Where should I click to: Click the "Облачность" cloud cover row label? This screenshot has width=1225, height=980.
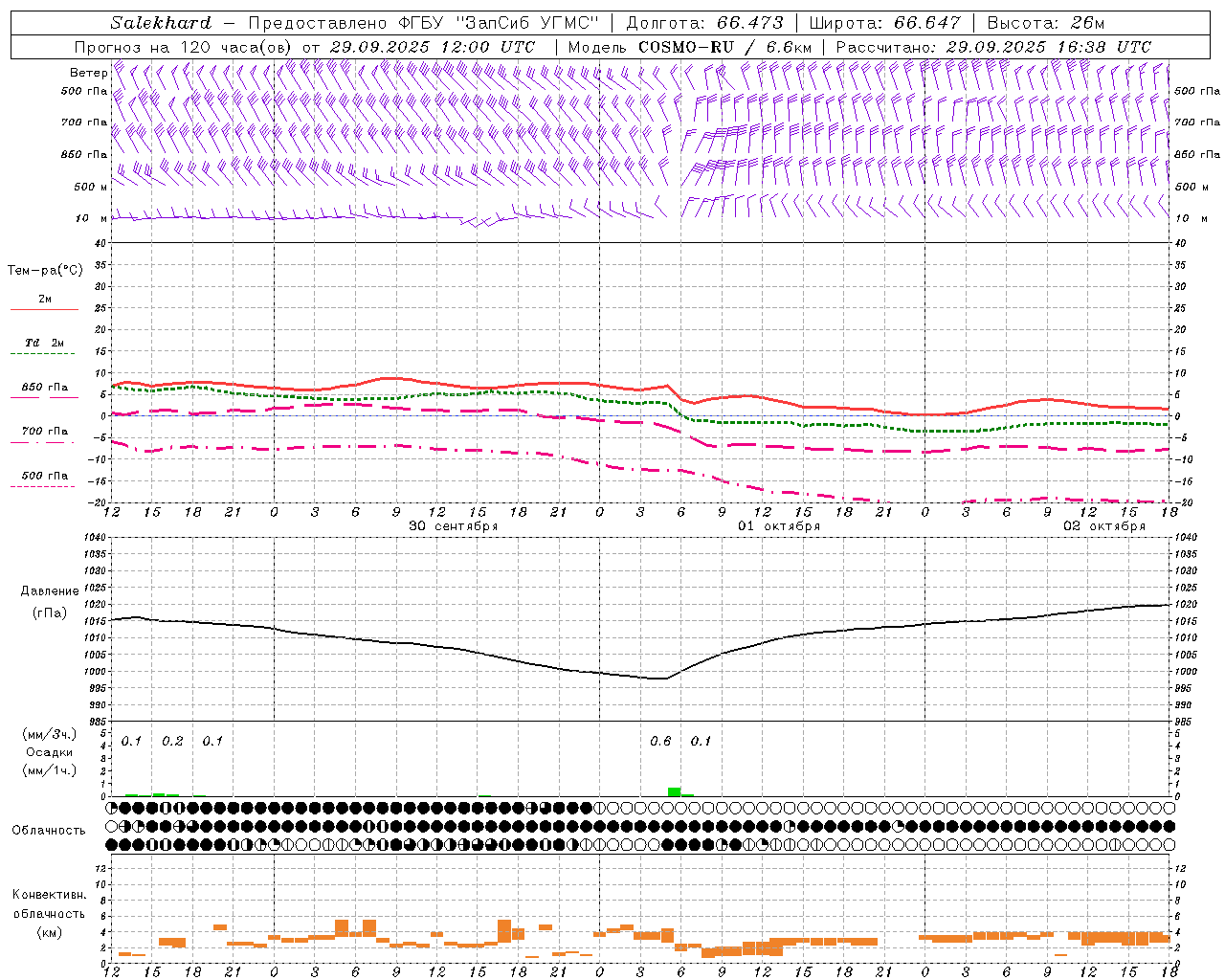click(x=49, y=830)
